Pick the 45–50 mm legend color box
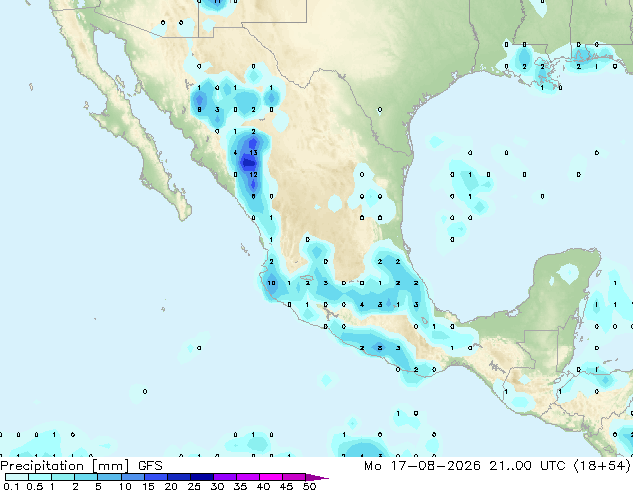This screenshot has width=634, height=490. pos(293,477)
